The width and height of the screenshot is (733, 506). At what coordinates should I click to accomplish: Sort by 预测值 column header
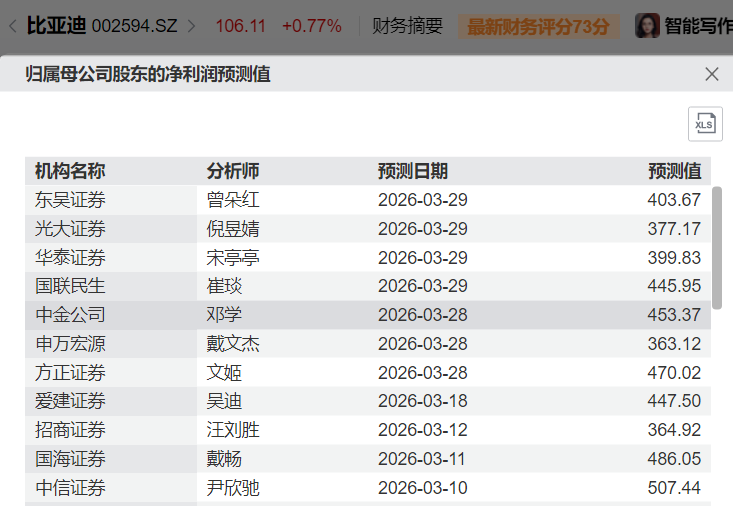coord(674,171)
